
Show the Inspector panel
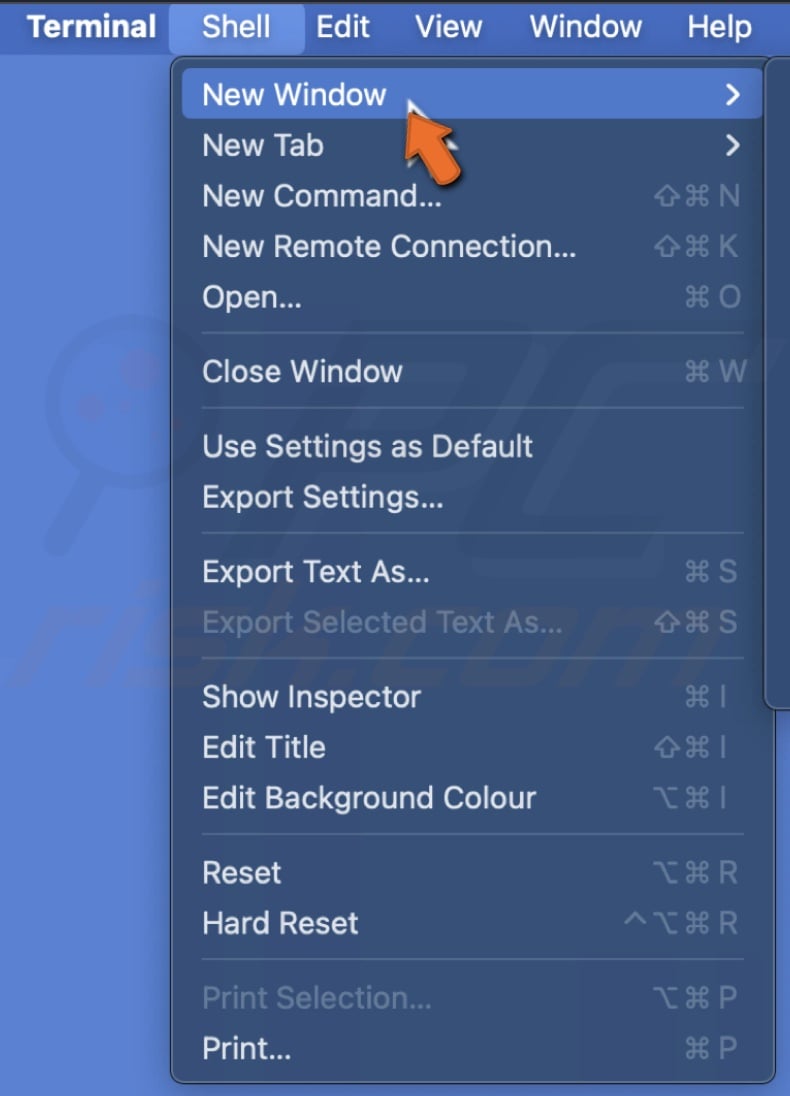pos(311,697)
